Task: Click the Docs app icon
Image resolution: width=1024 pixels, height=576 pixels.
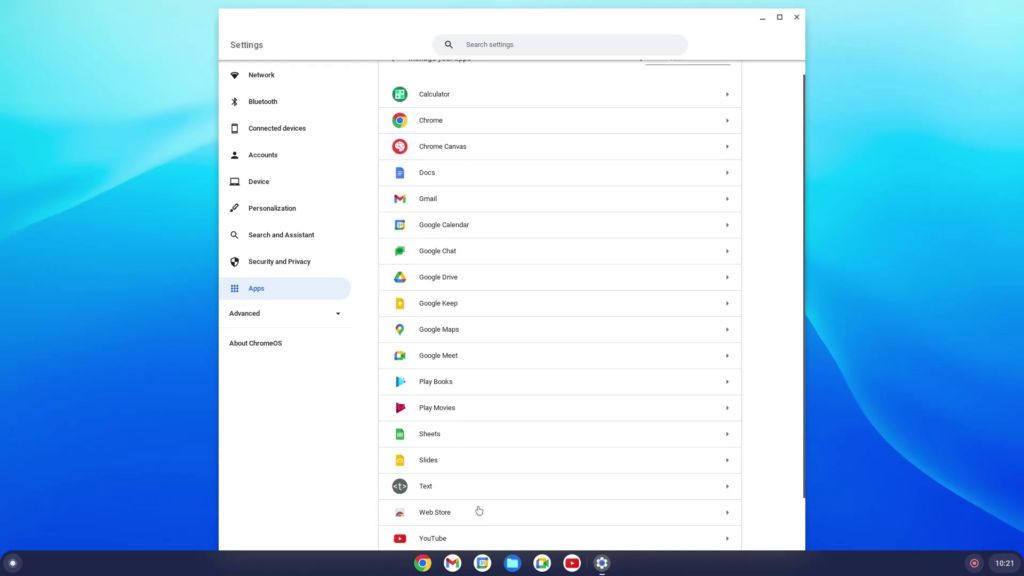Action: click(400, 172)
